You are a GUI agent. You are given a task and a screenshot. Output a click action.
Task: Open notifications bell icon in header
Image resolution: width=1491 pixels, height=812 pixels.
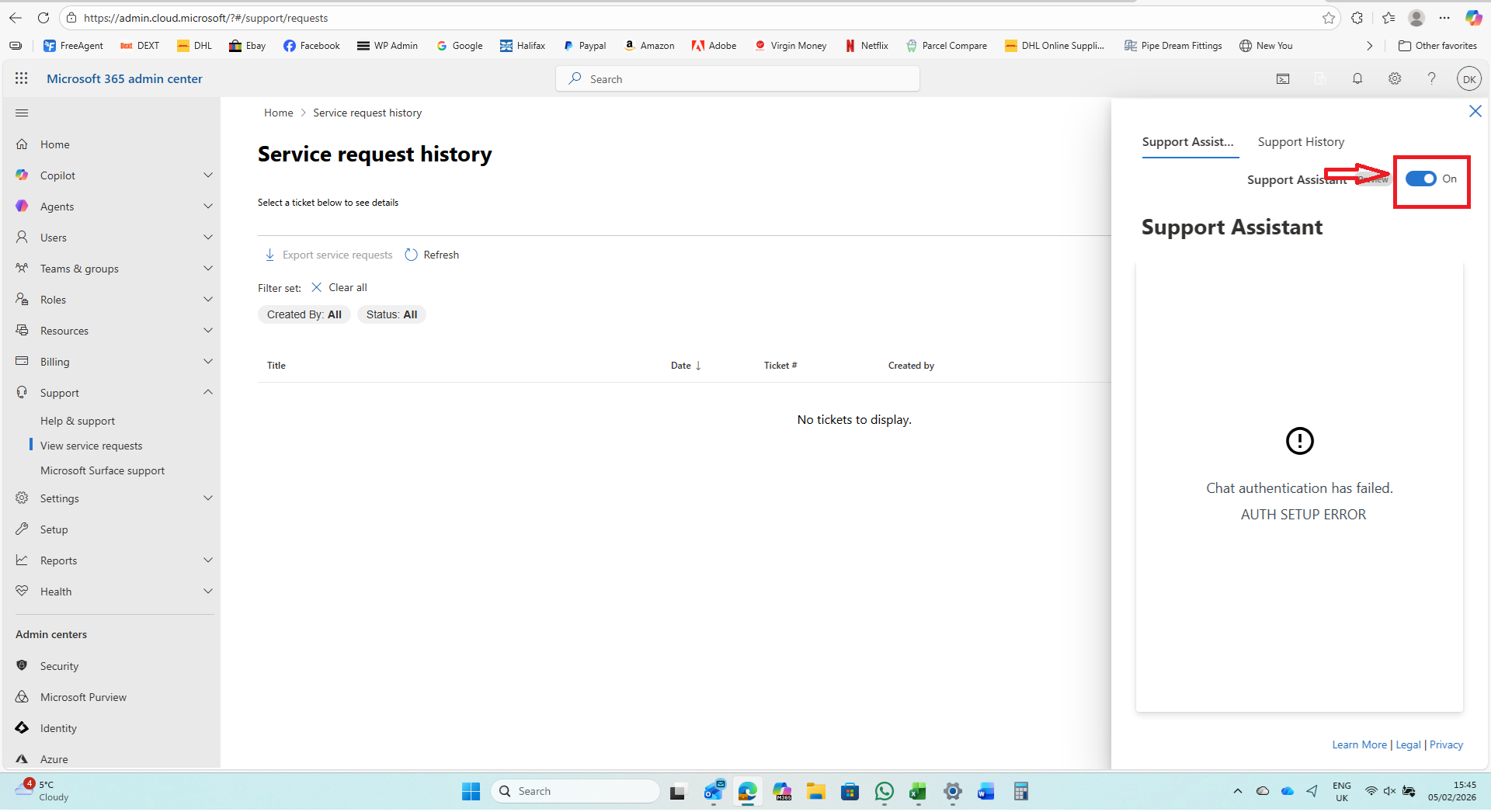(1357, 78)
